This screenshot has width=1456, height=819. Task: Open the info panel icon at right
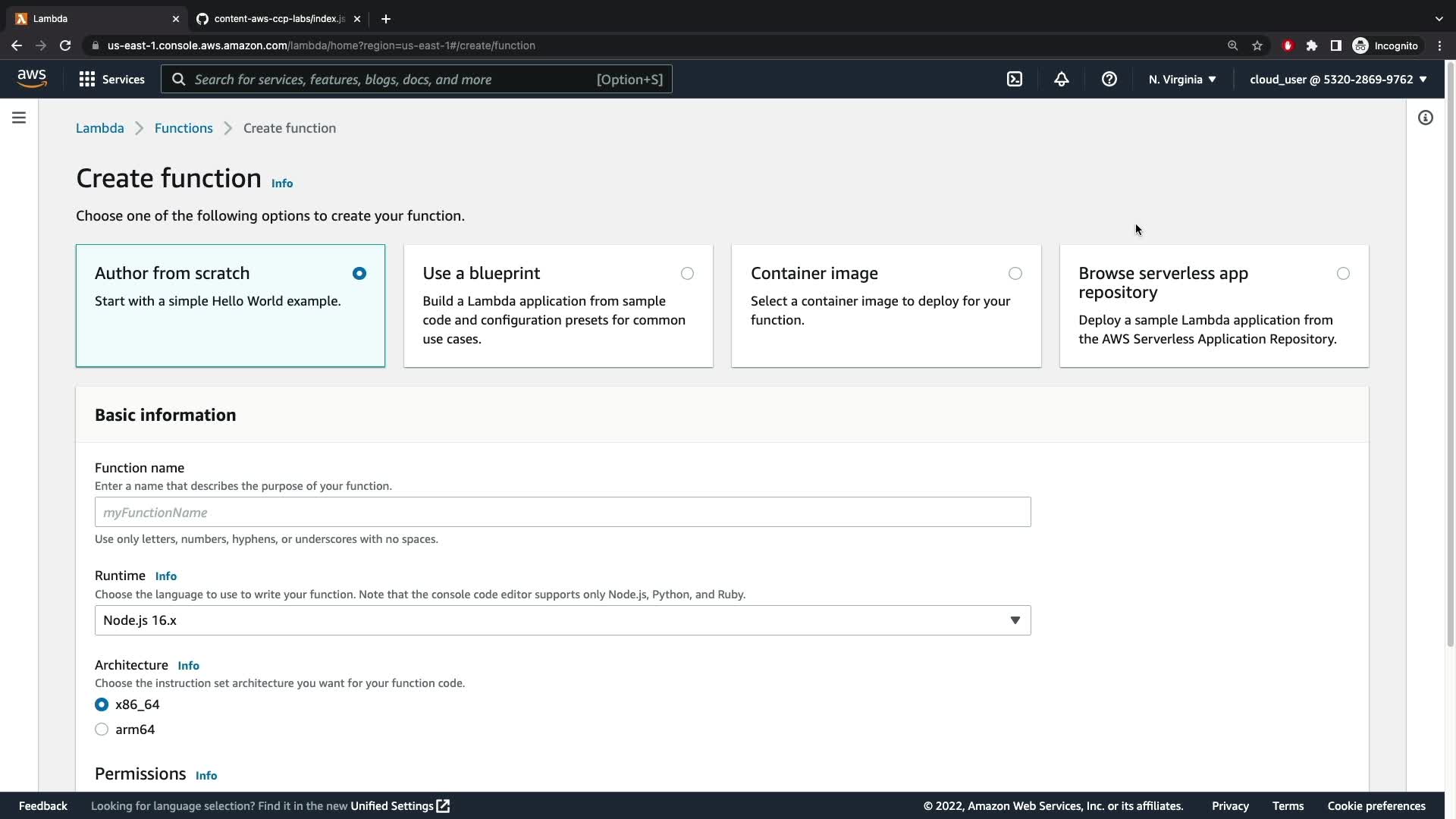coord(1425,118)
